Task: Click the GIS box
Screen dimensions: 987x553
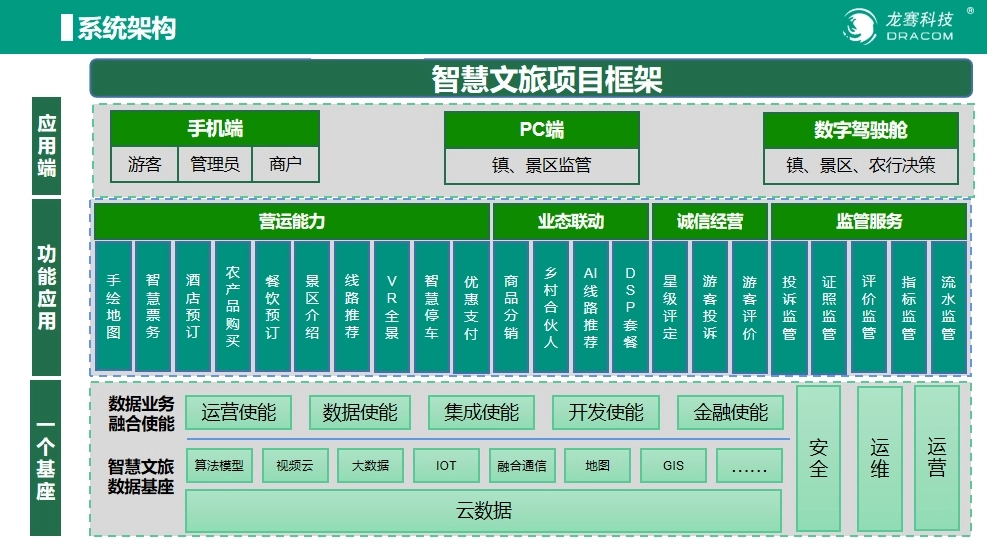Action: [673, 466]
